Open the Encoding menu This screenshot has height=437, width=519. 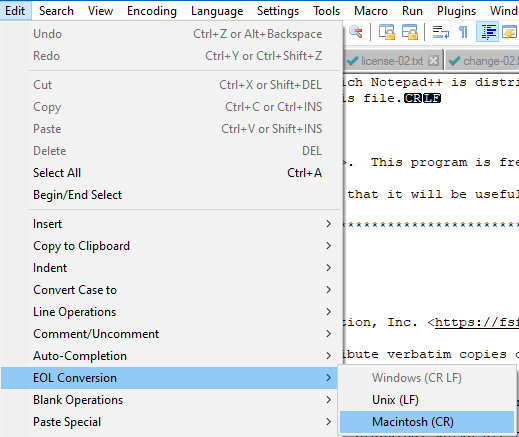coord(152,11)
